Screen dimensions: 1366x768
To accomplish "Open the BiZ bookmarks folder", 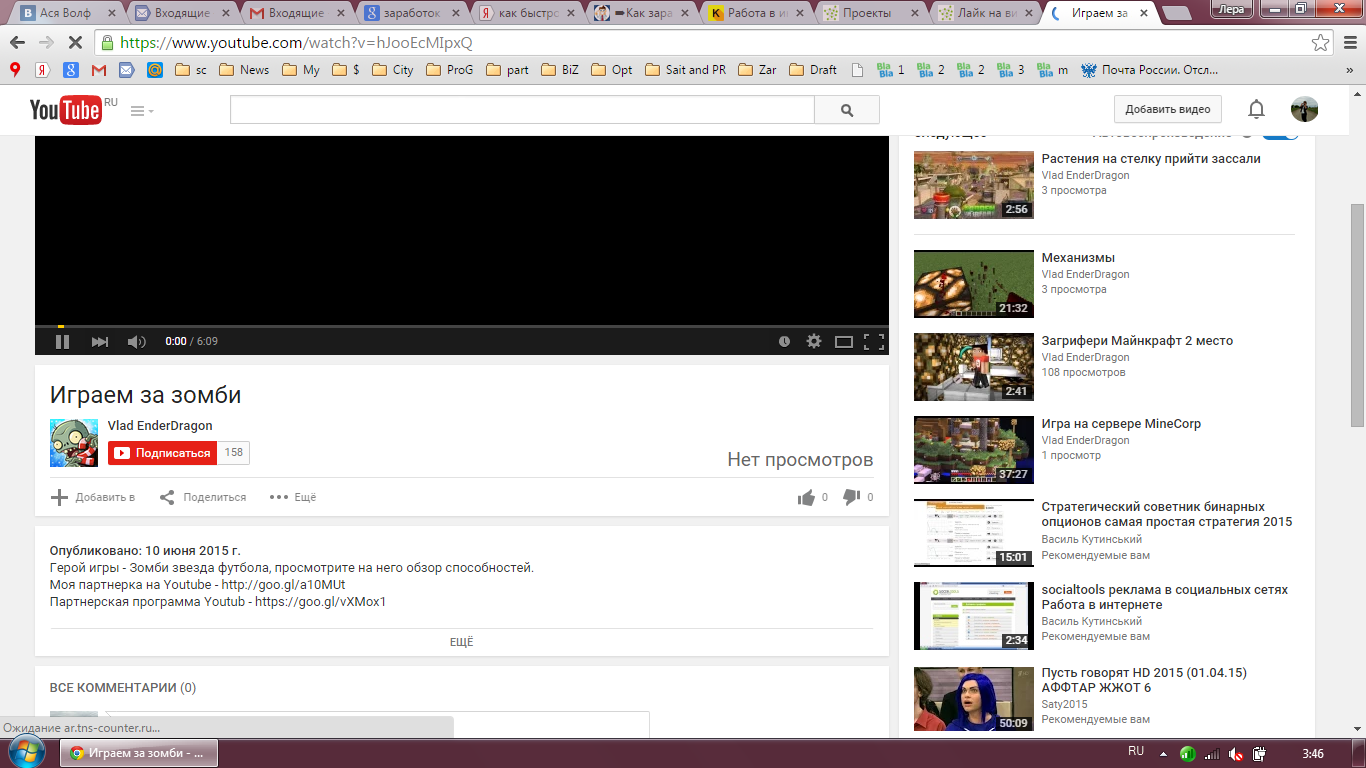I will click(x=559, y=70).
